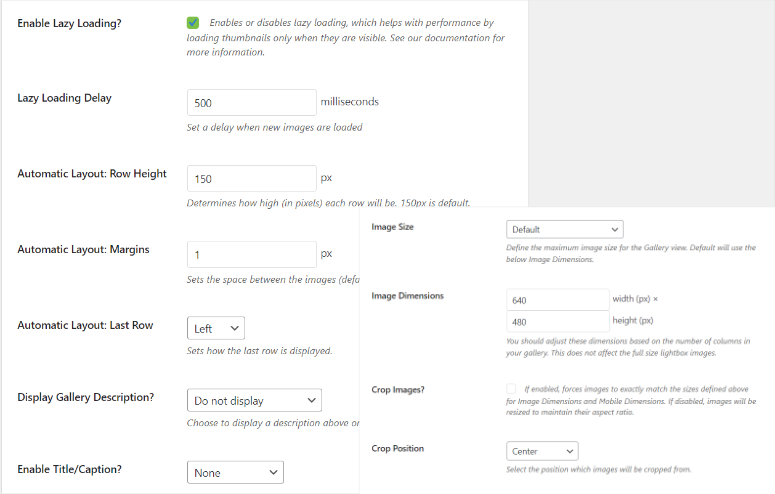Open the Display Gallery Description dropdown
This screenshot has width=775, height=494.
point(254,400)
